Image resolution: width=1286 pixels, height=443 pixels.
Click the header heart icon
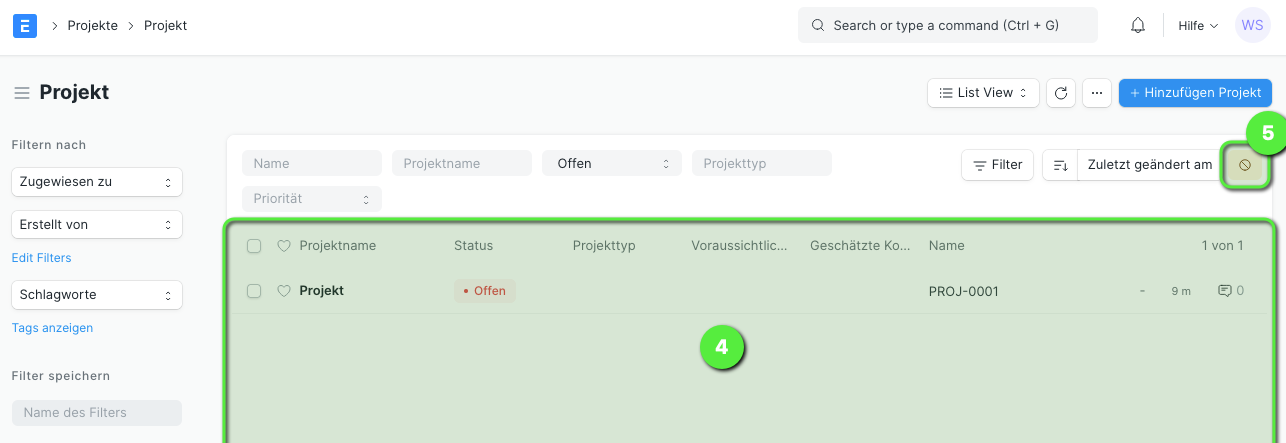(283, 246)
